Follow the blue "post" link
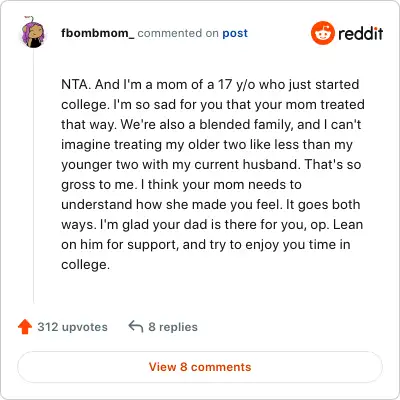Screen dimensions: 400x400 (235, 34)
